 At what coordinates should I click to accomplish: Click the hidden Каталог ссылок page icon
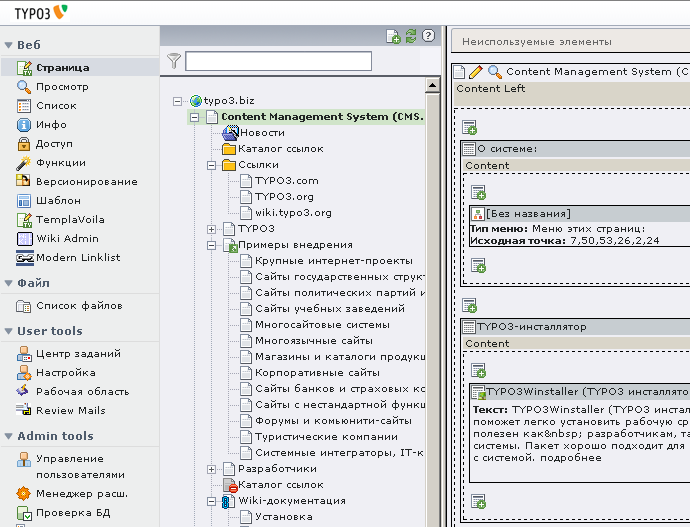[x=230, y=485]
